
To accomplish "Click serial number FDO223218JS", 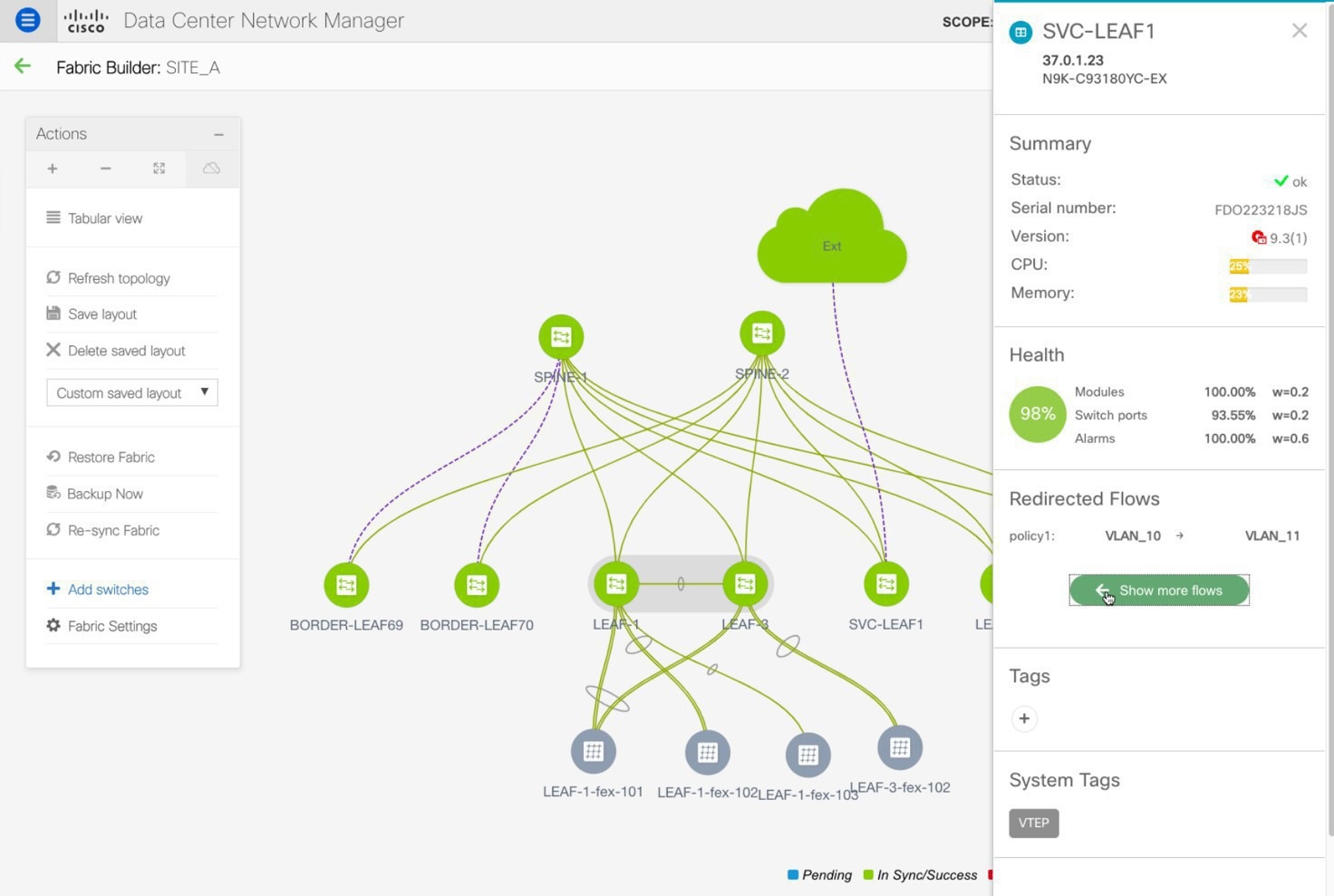I will tap(1261, 209).
